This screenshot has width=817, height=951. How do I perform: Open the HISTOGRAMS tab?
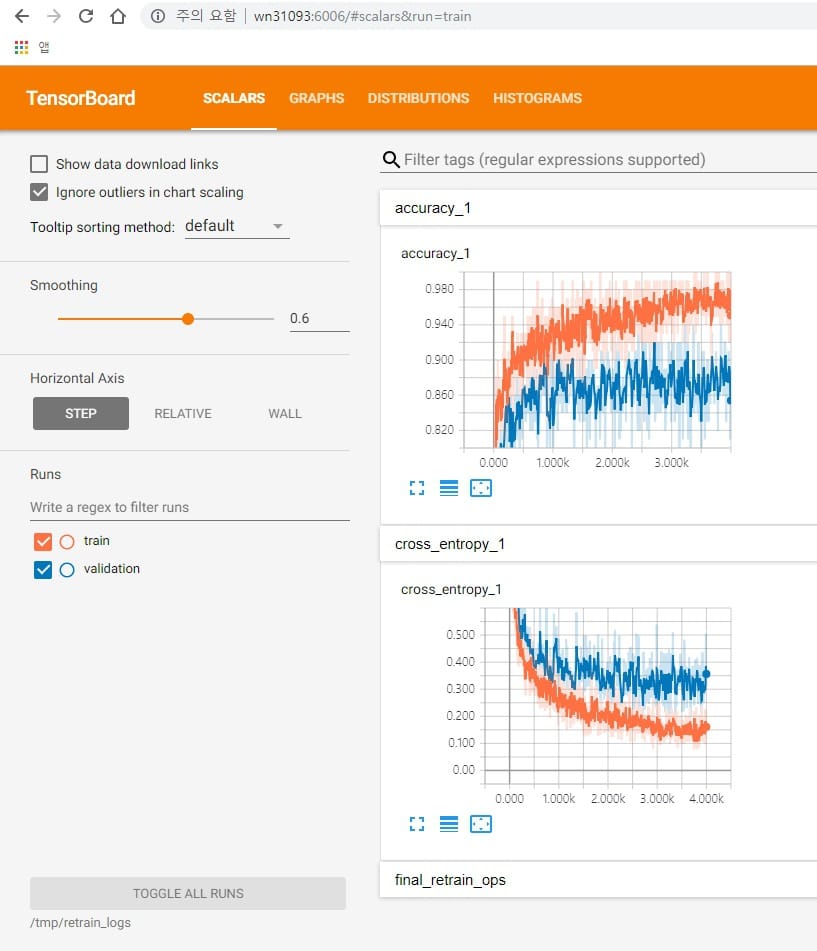point(537,98)
